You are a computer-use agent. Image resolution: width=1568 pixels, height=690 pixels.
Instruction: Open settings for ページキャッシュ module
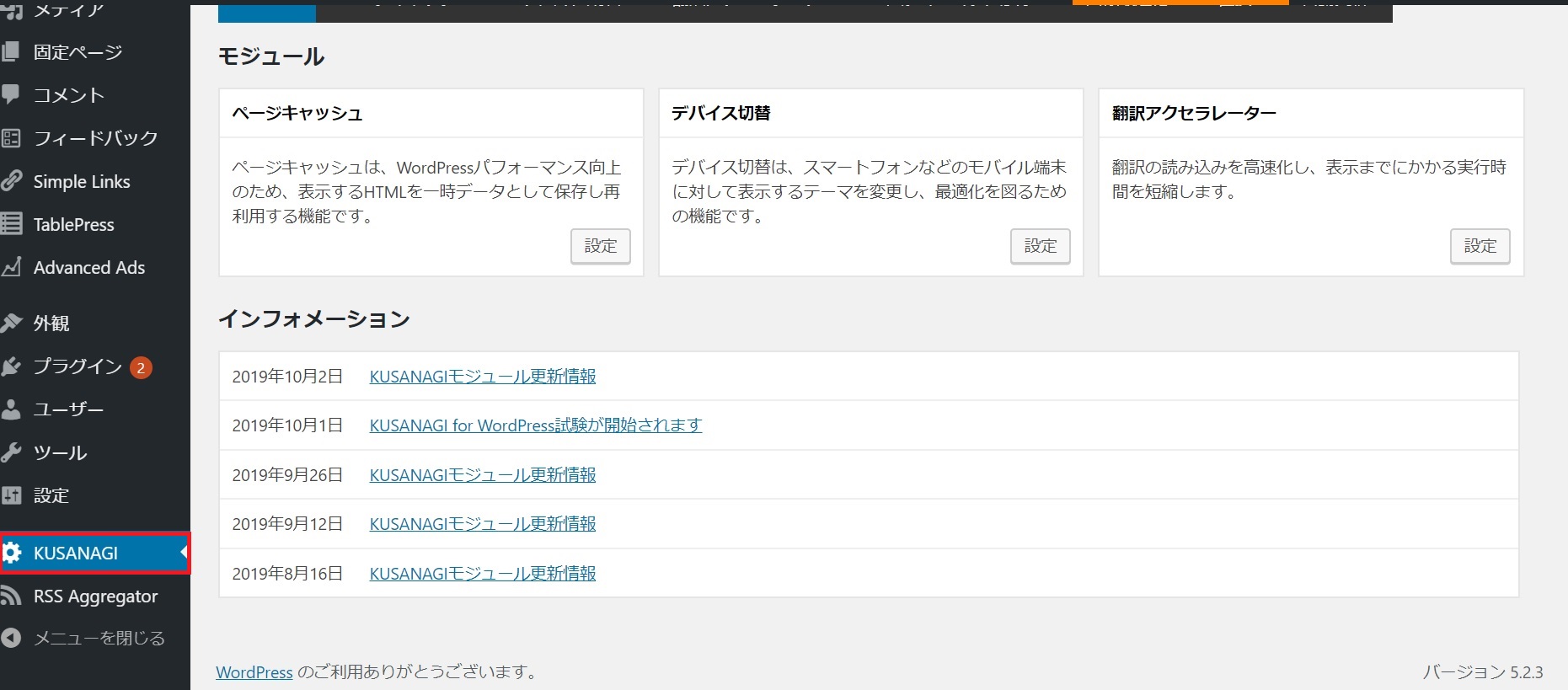pos(600,246)
